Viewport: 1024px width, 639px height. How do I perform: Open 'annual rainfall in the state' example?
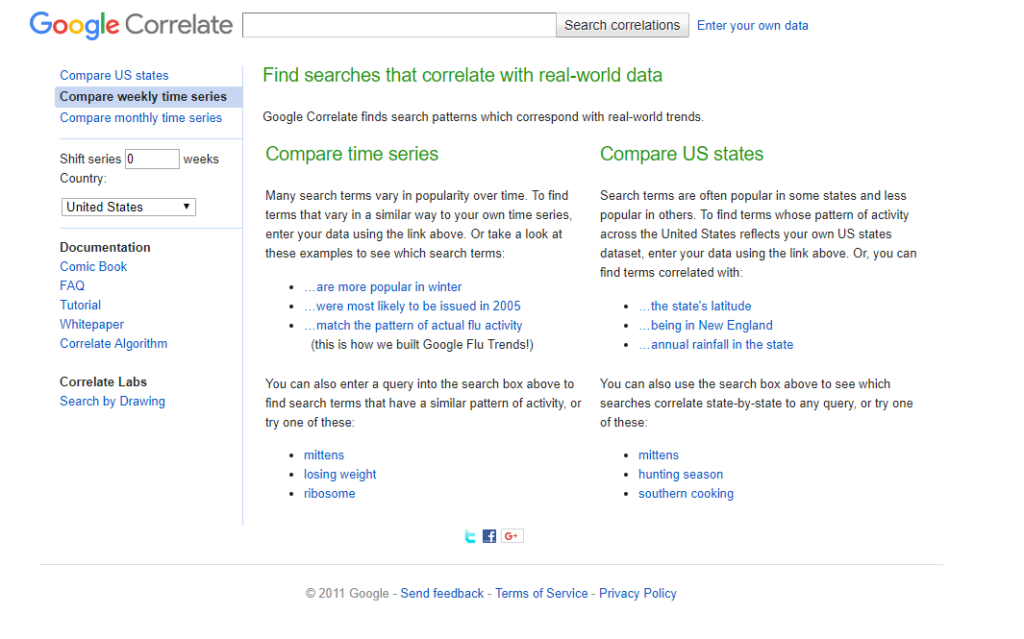tap(716, 344)
